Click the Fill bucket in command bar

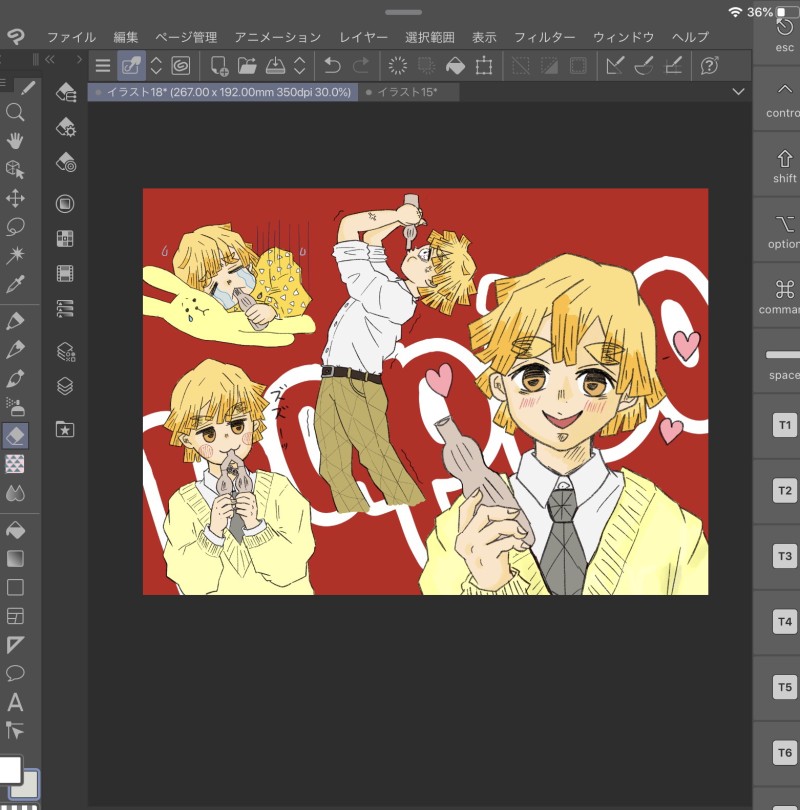coord(455,66)
